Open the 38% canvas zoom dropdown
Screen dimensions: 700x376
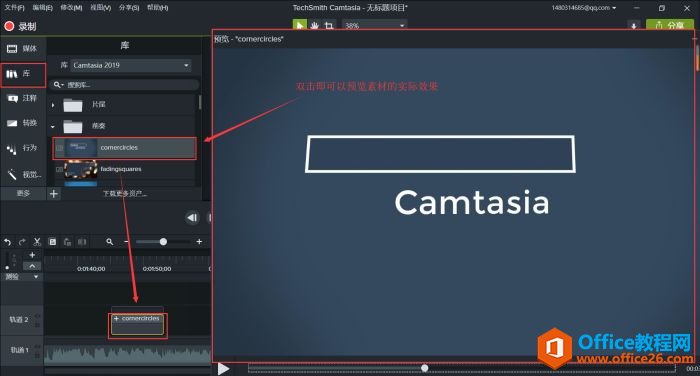[375, 25]
